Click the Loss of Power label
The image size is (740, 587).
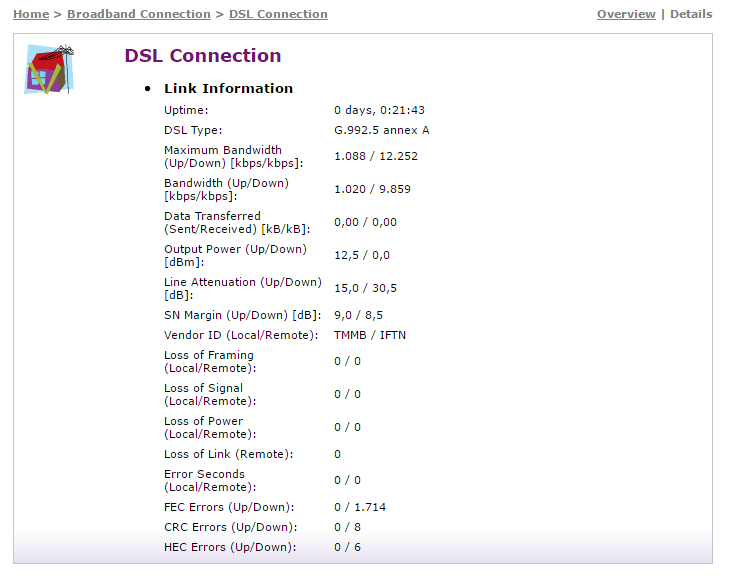(210, 428)
